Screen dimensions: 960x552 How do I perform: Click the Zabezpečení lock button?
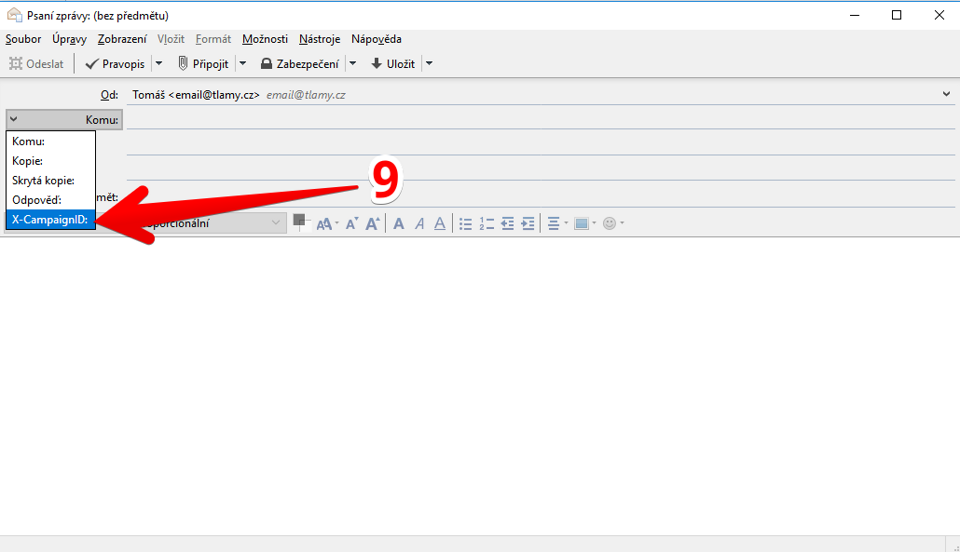pyautogui.click(x=299, y=64)
